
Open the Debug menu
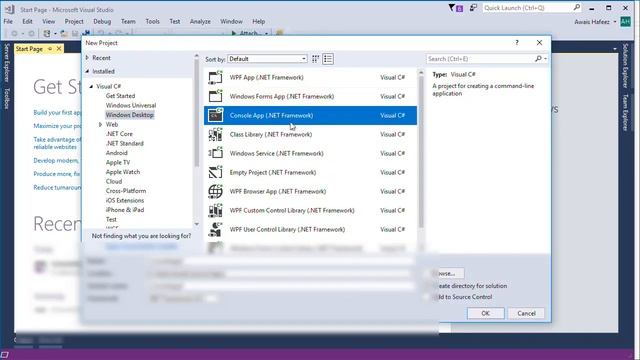pos(102,21)
